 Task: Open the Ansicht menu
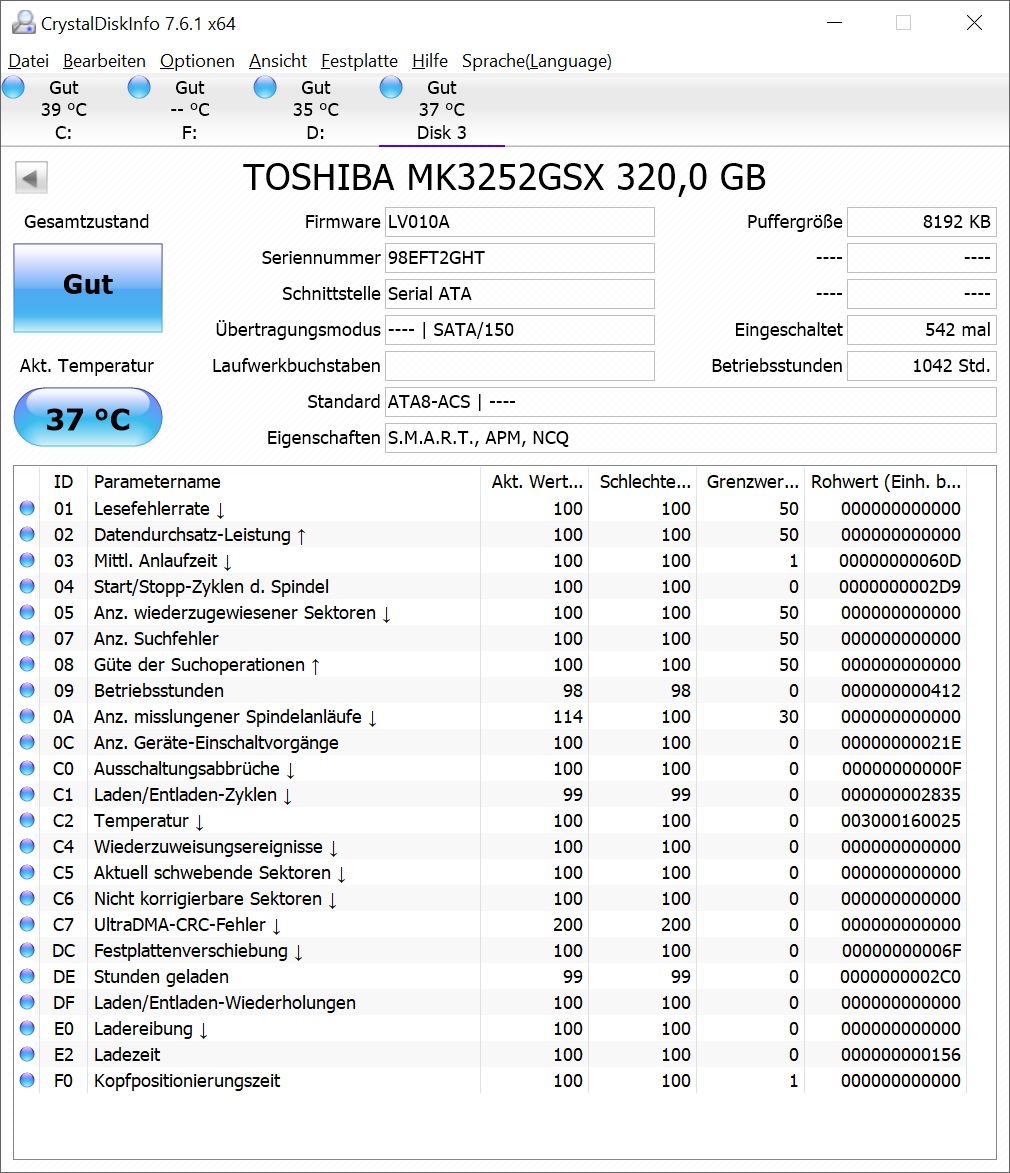point(278,61)
